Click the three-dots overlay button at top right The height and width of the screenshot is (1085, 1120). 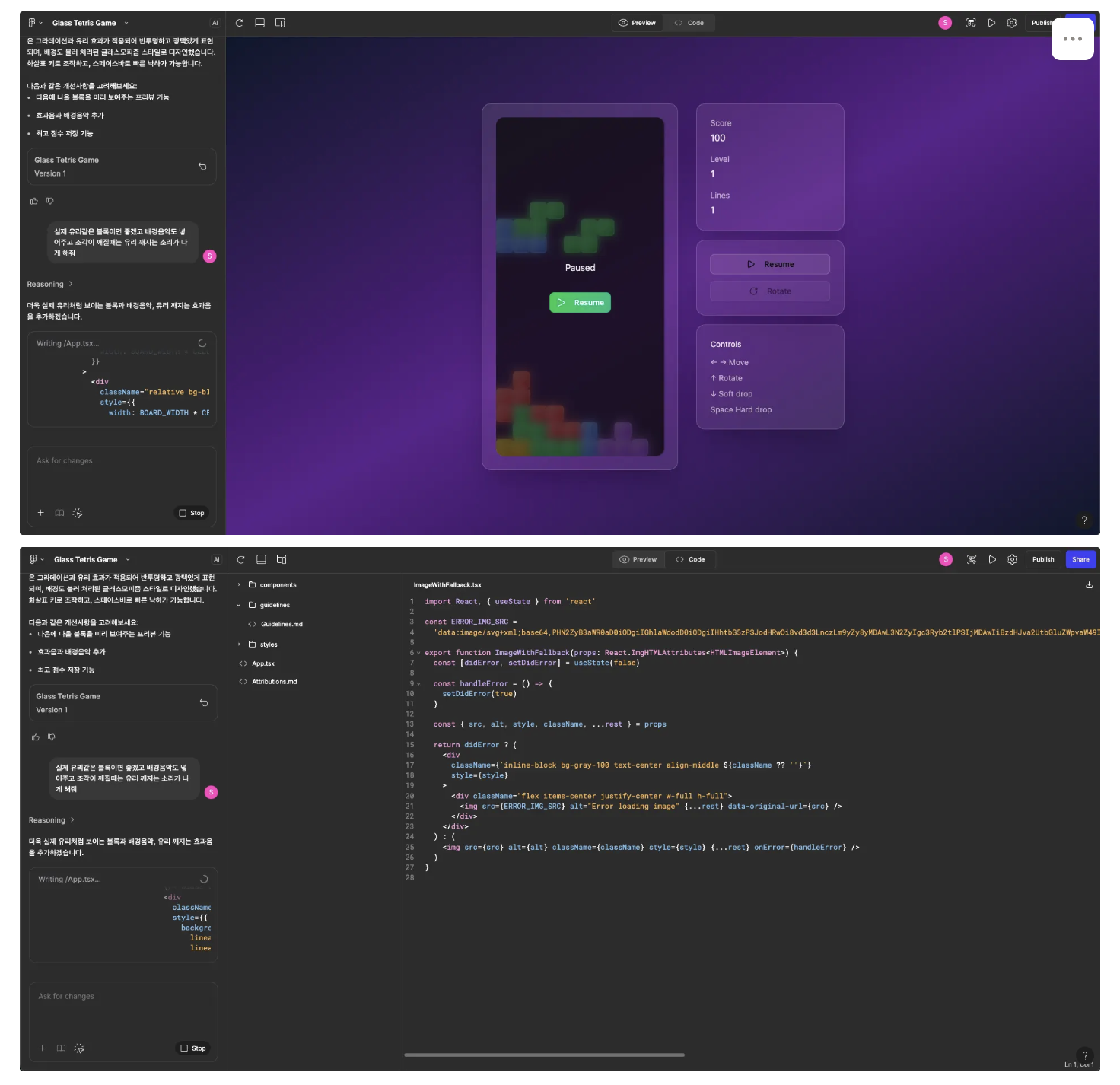click(1072, 39)
